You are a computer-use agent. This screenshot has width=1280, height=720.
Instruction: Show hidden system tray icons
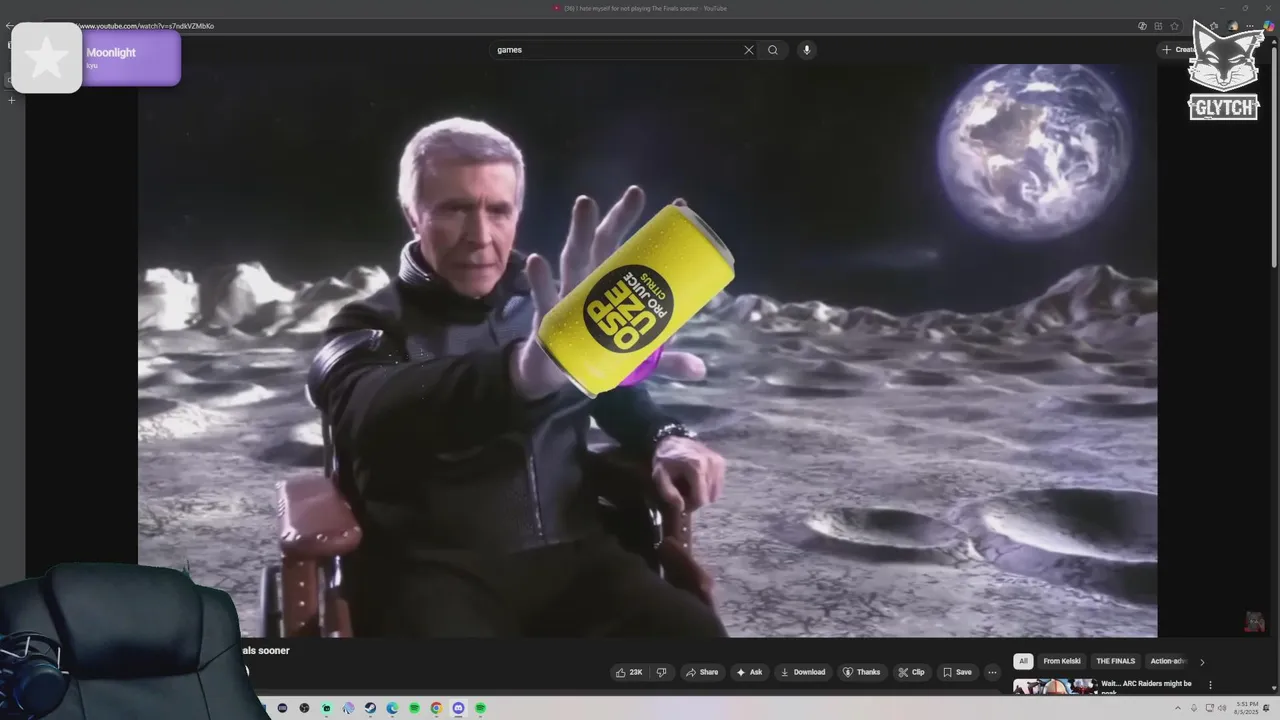click(x=1178, y=708)
